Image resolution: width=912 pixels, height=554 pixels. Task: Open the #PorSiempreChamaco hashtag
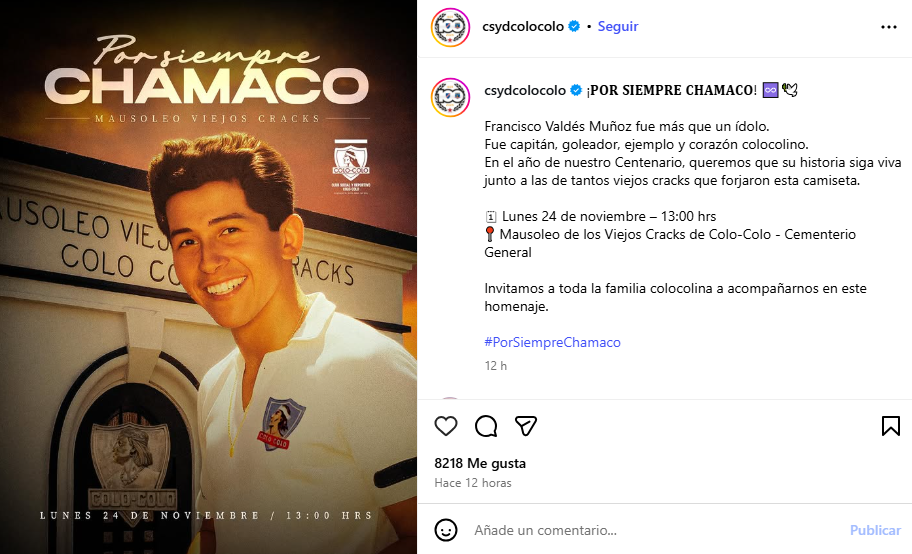(x=553, y=342)
